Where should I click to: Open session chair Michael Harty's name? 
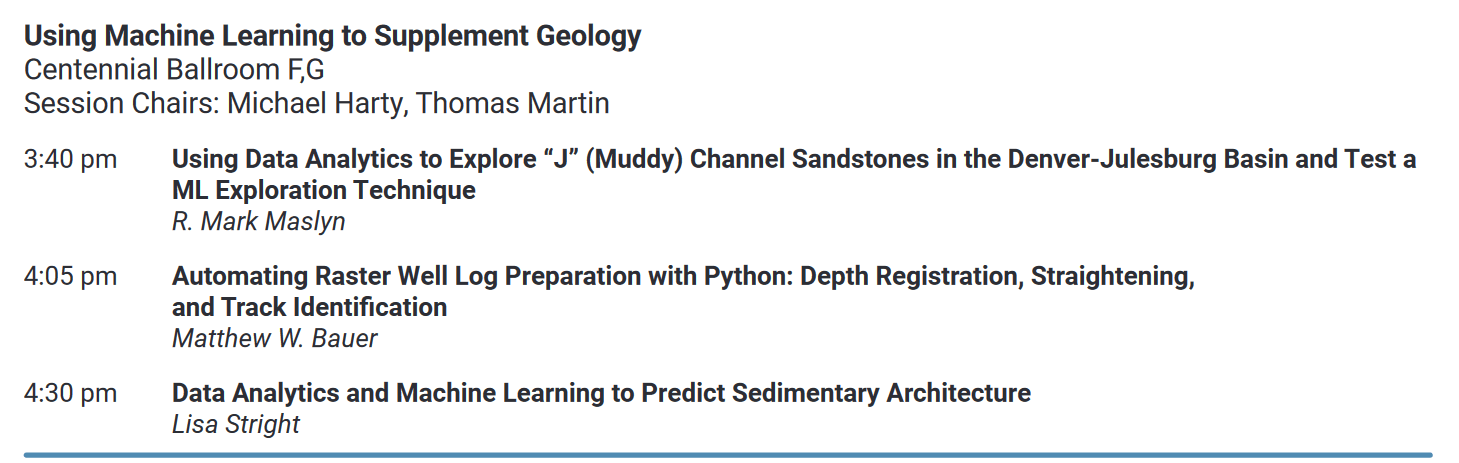pos(313,104)
